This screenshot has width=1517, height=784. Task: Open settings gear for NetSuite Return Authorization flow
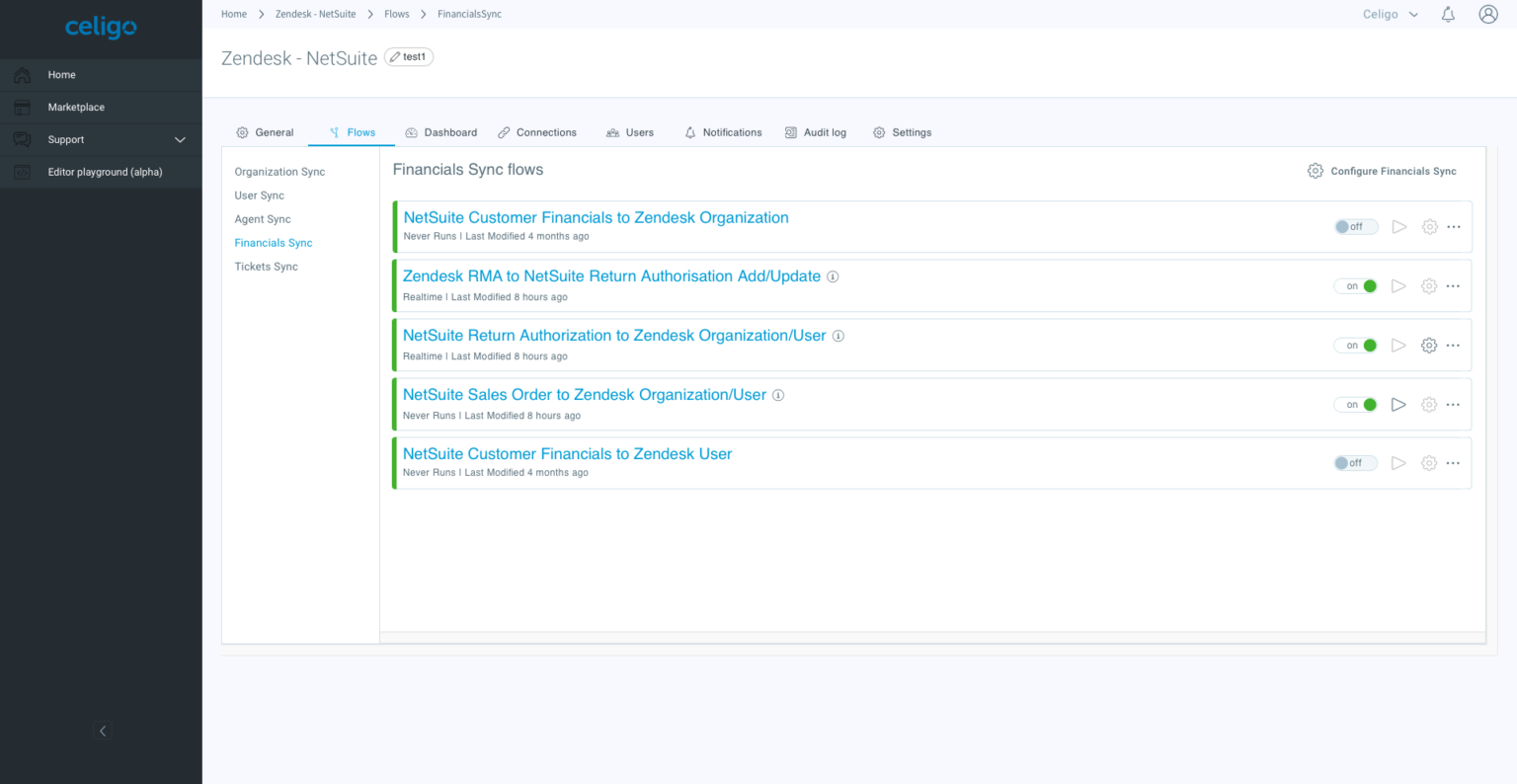tap(1428, 345)
